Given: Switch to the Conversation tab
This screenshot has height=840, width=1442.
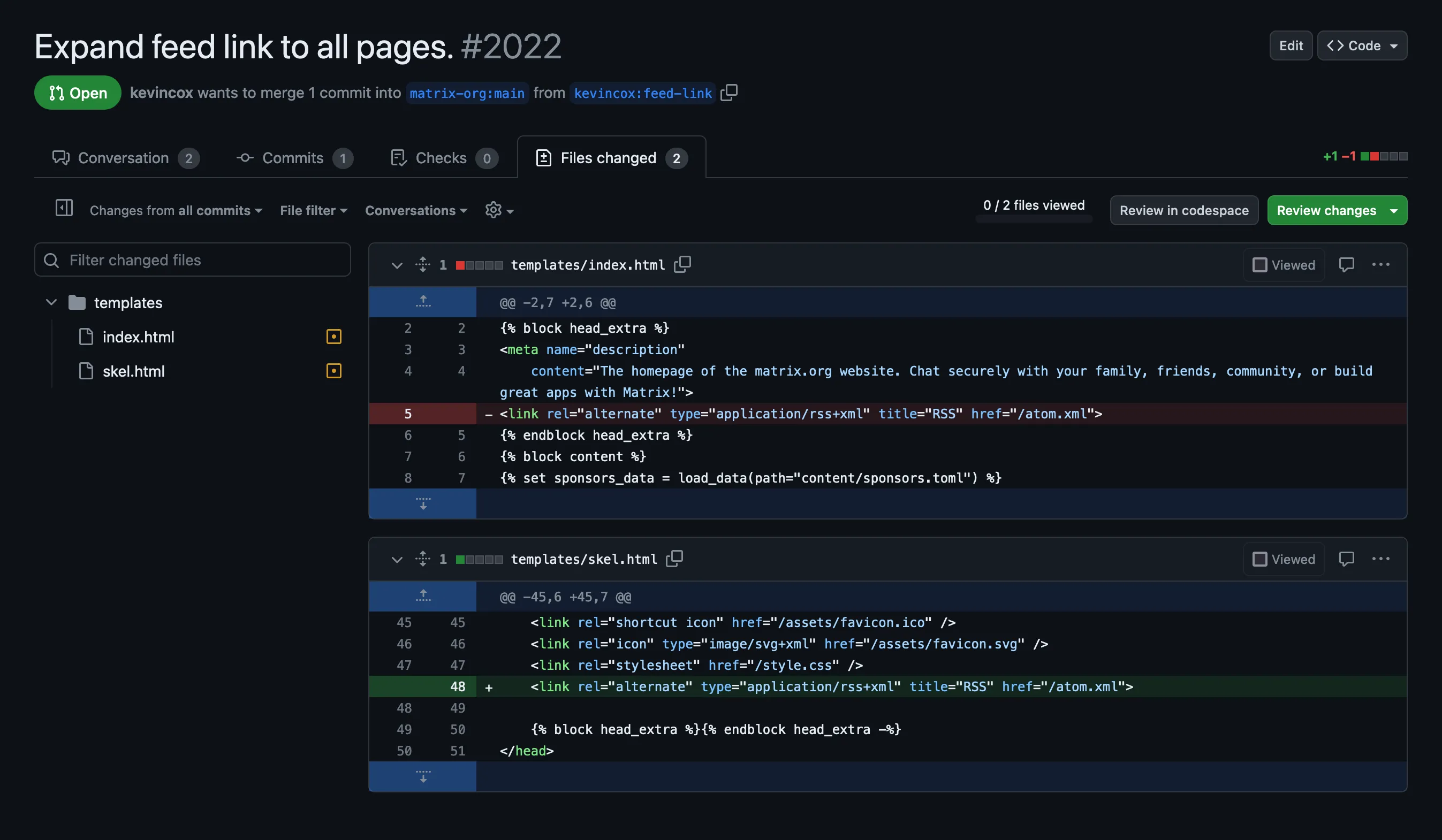Looking at the screenshot, I should 124,158.
